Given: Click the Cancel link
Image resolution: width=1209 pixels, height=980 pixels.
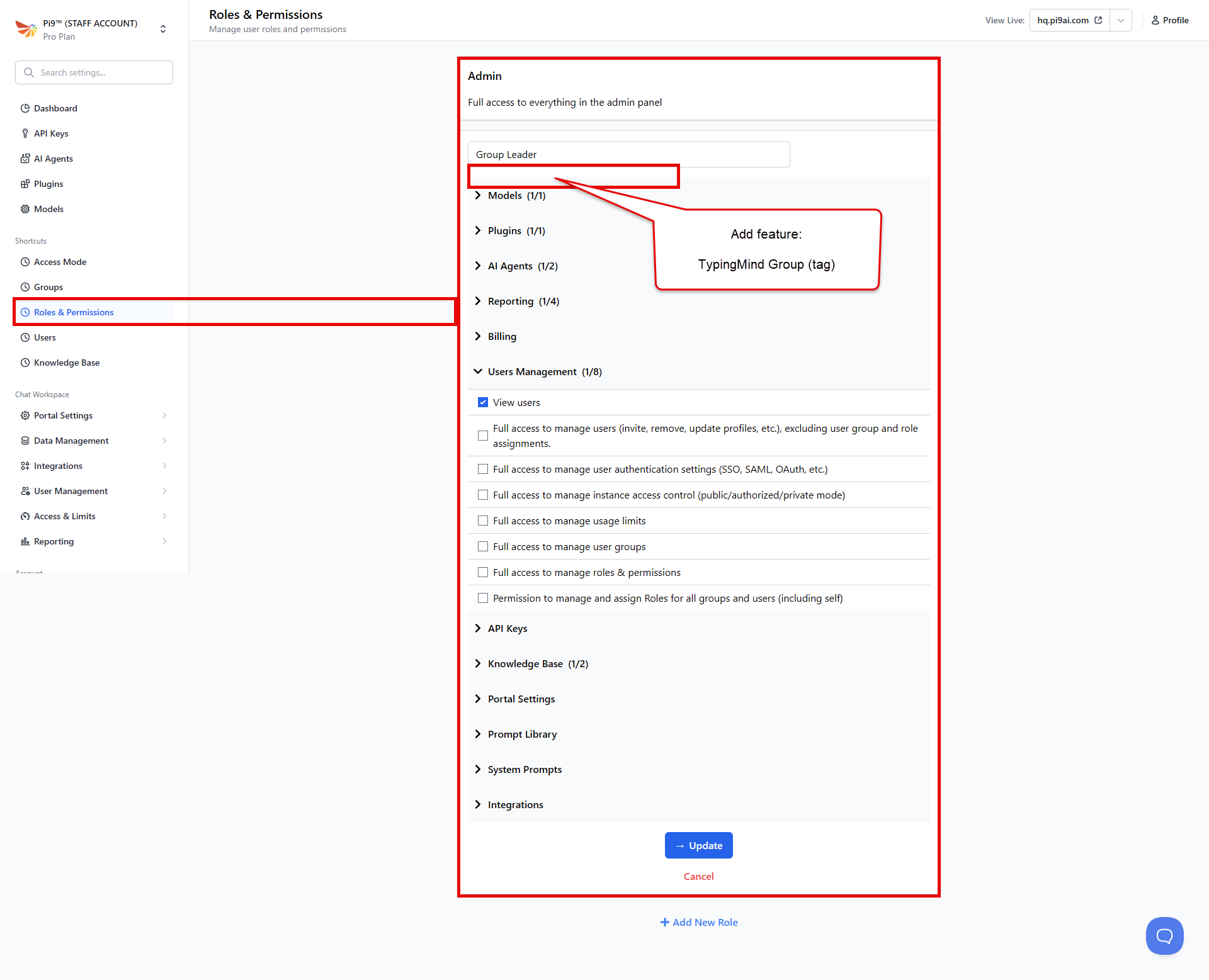Looking at the screenshot, I should (x=698, y=876).
